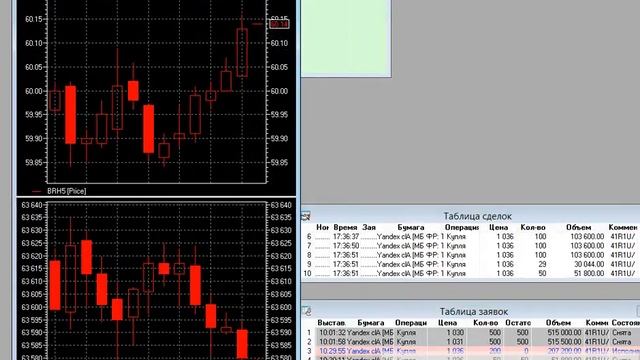640x360 pixels.
Task: Select trade row number 8
Action: pyautogui.click(x=471, y=255)
